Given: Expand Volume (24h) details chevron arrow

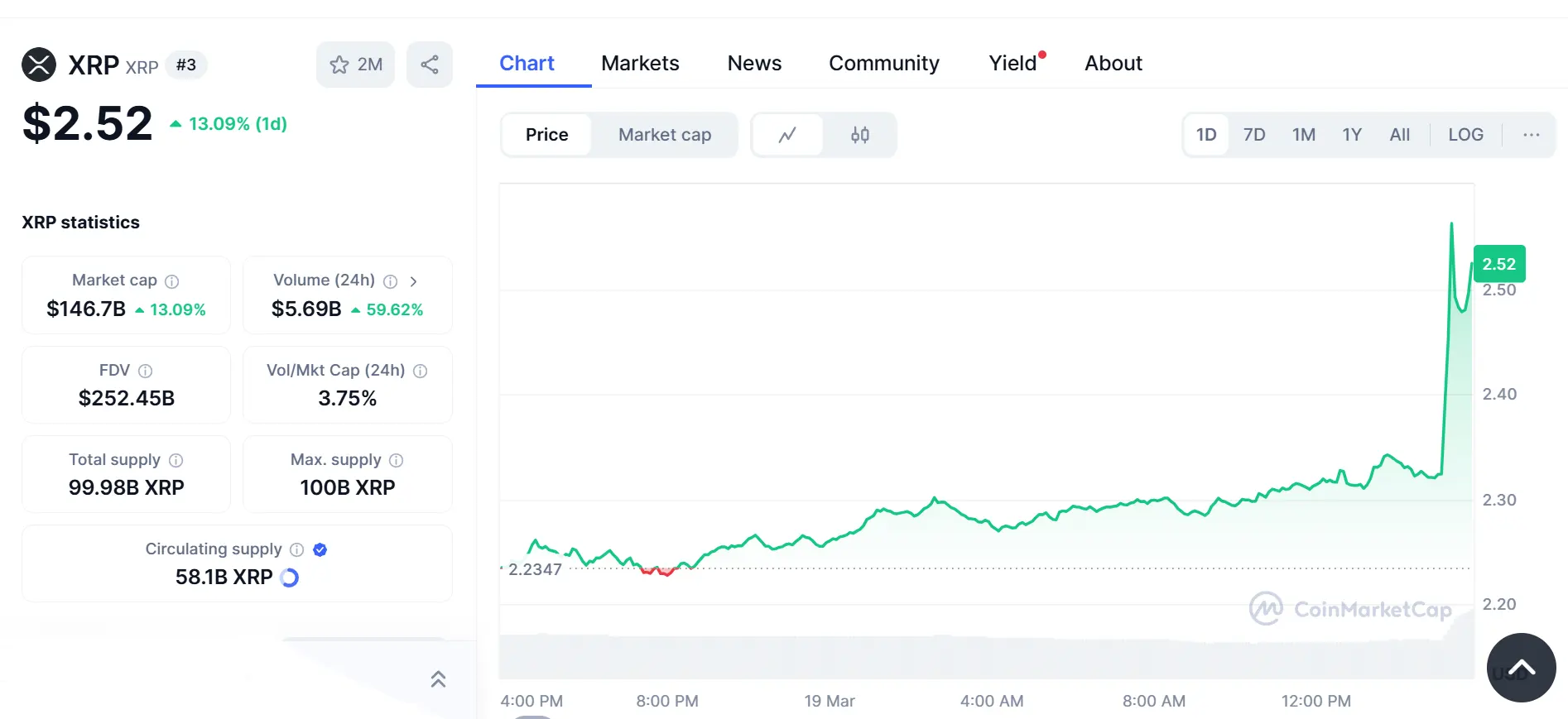Looking at the screenshot, I should (413, 281).
